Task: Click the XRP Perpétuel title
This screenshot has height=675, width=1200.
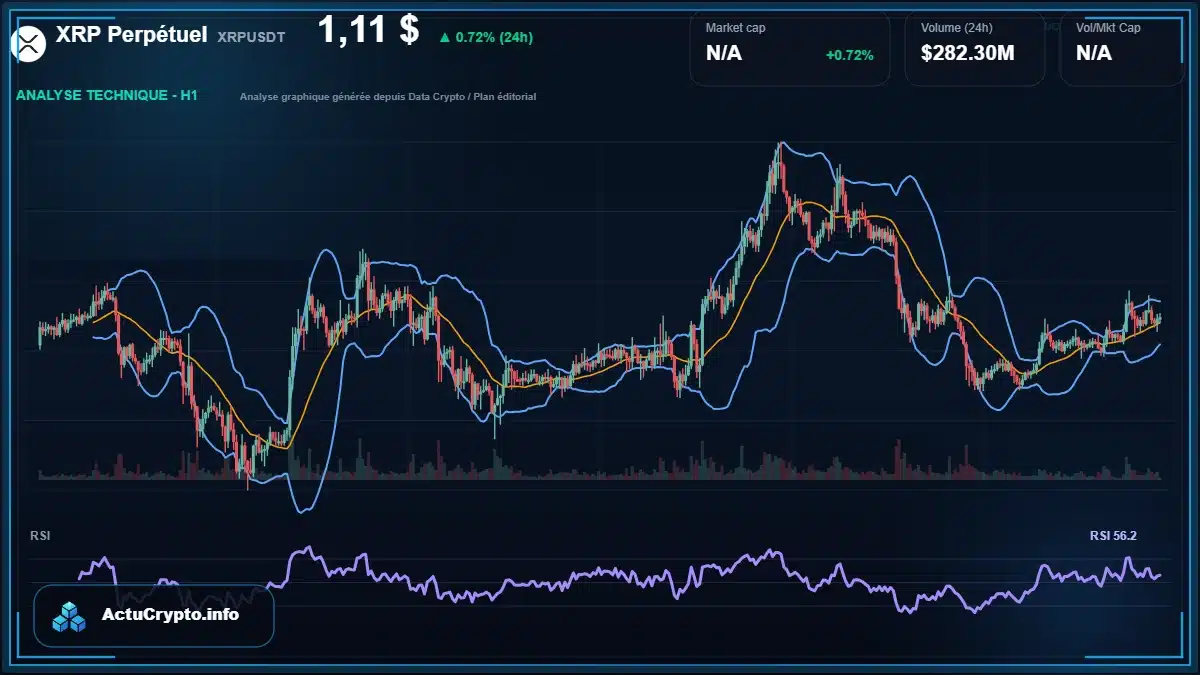Action: click(132, 35)
